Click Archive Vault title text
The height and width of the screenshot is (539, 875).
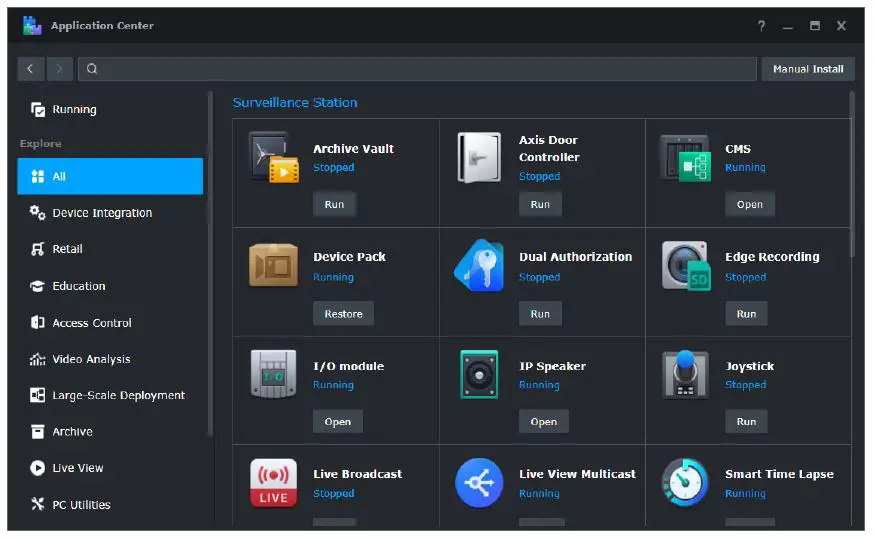click(x=353, y=148)
